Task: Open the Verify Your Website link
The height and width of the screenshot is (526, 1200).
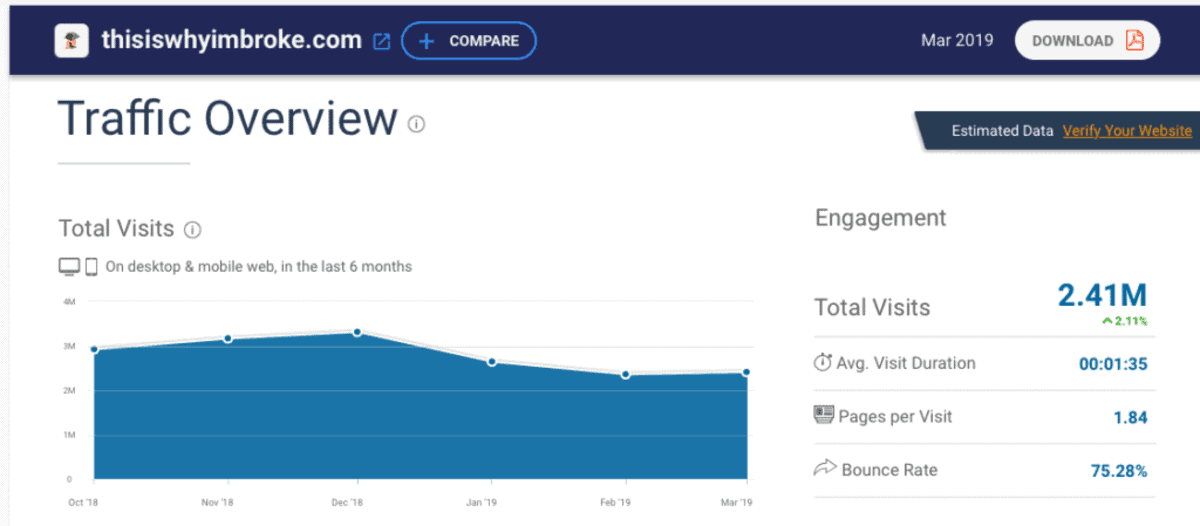Action: [x=1126, y=131]
